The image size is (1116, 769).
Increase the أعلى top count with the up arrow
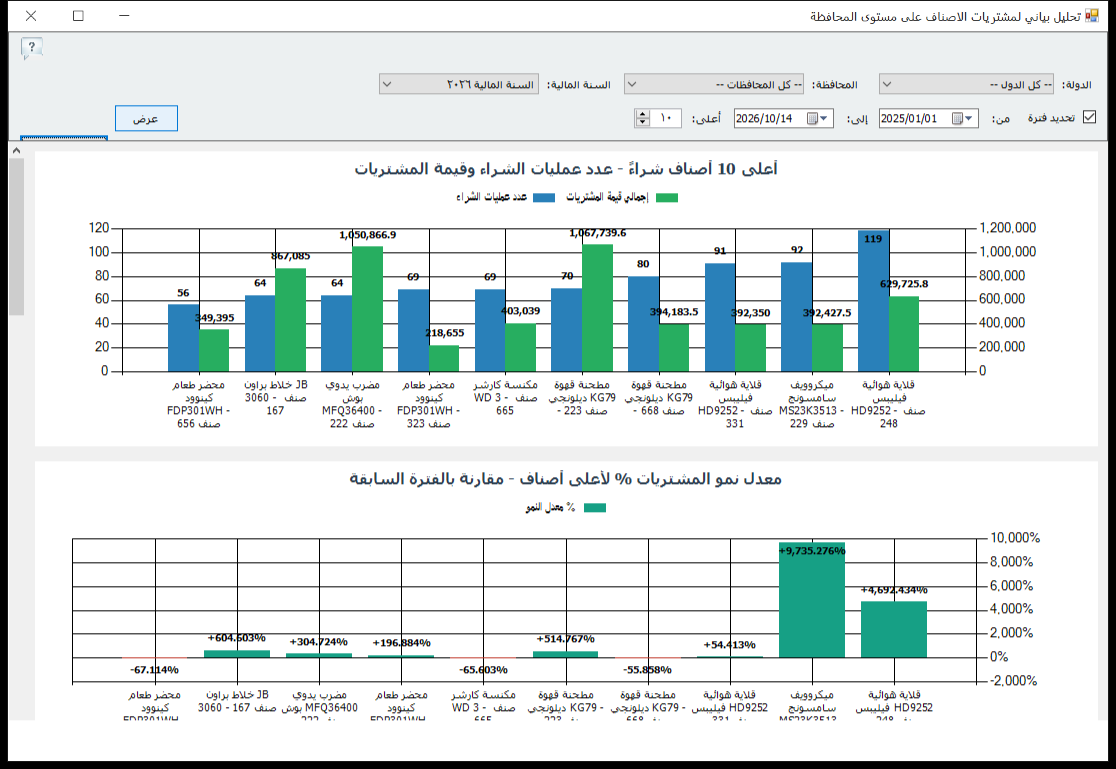(643, 114)
